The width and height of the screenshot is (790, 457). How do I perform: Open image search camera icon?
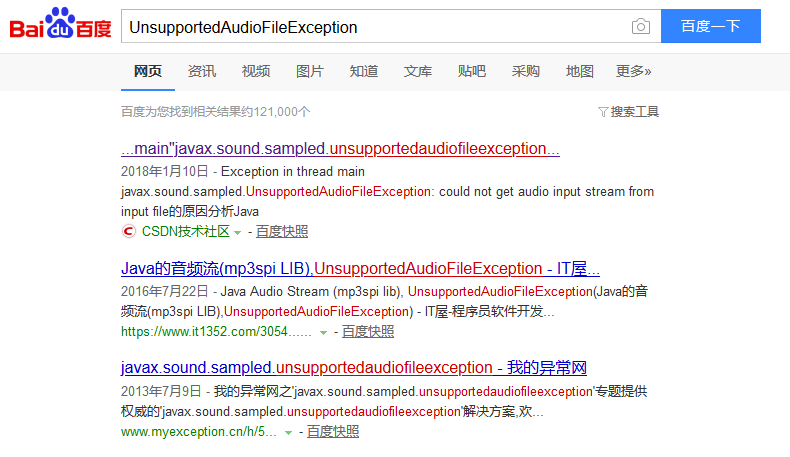tap(640, 26)
